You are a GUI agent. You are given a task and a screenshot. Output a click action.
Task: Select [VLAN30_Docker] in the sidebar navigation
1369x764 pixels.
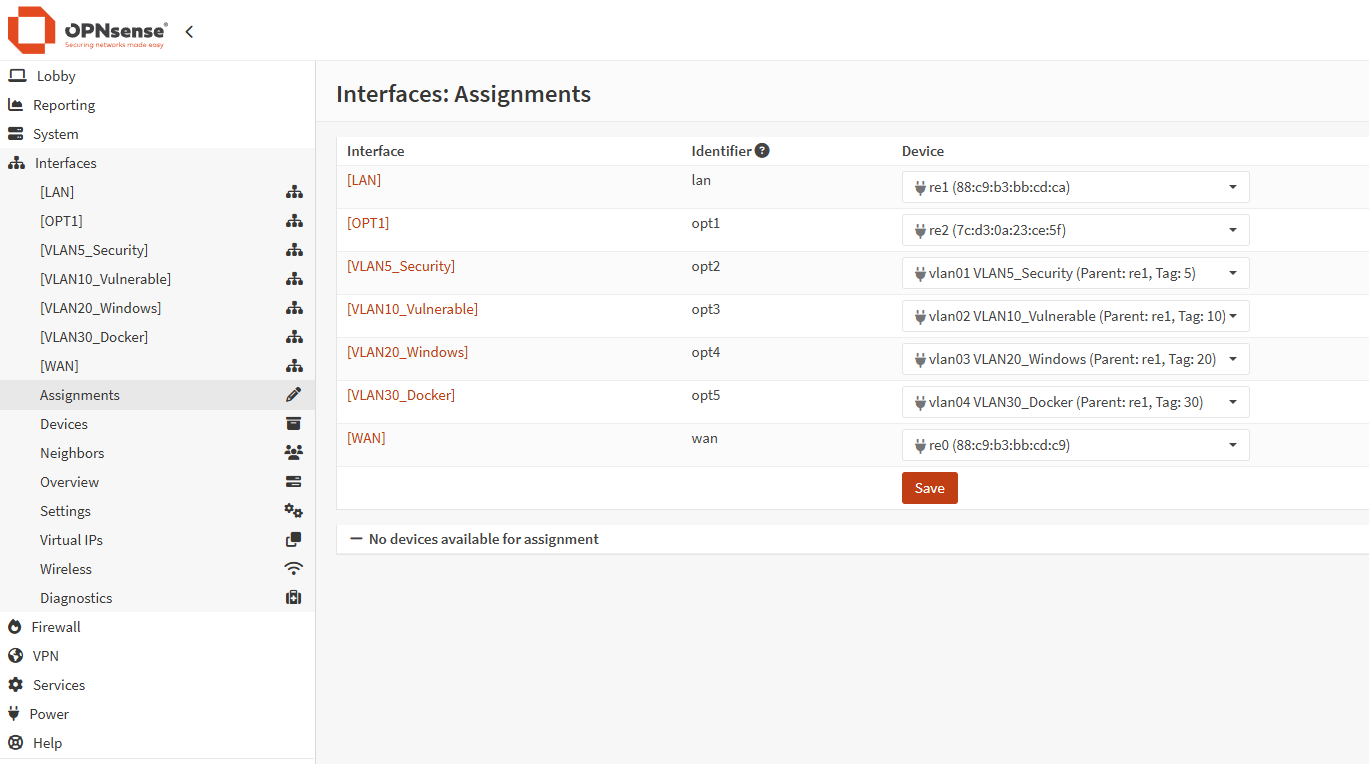pyautogui.click(x=93, y=336)
